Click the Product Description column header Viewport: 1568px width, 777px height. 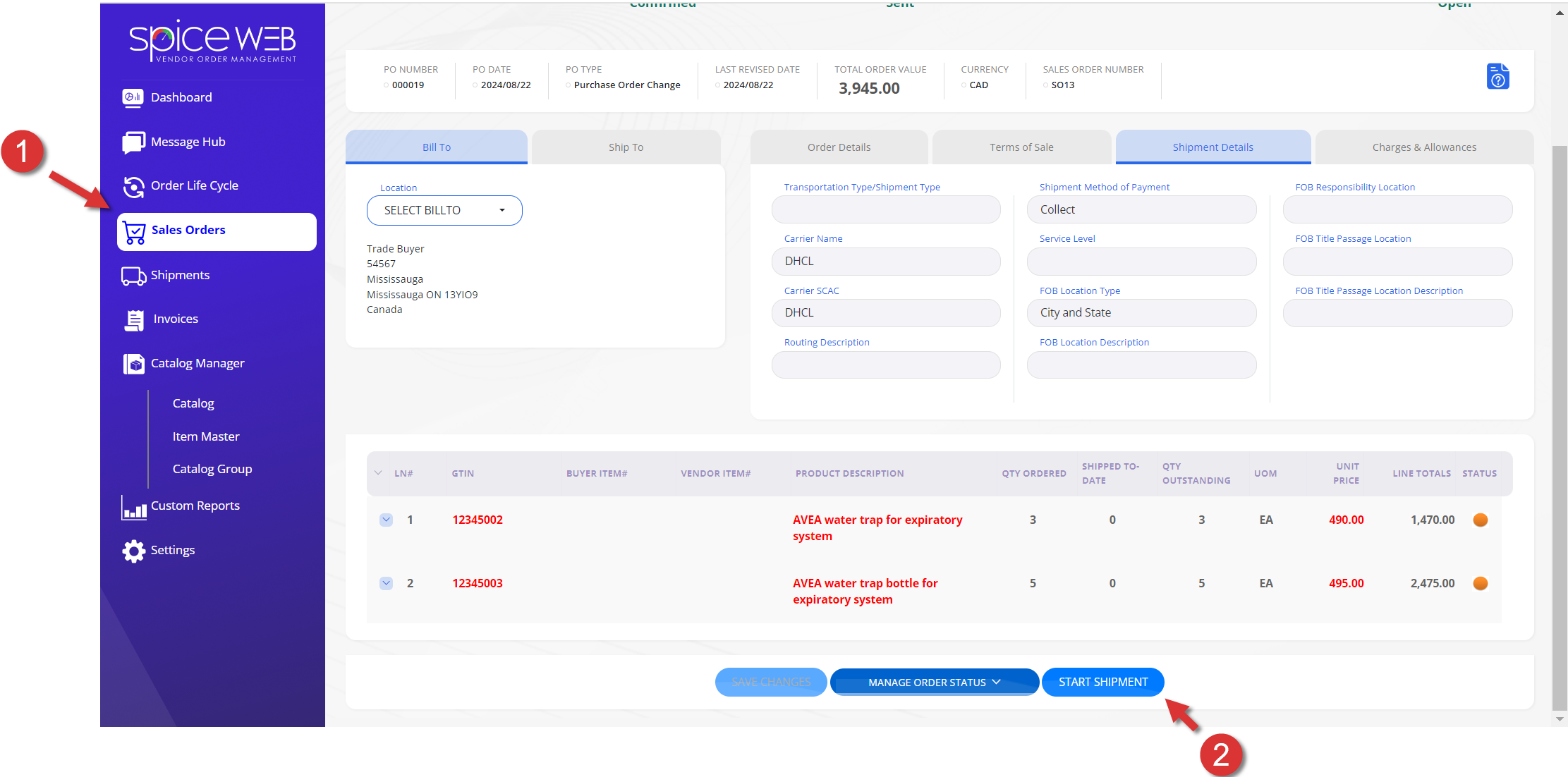849,473
